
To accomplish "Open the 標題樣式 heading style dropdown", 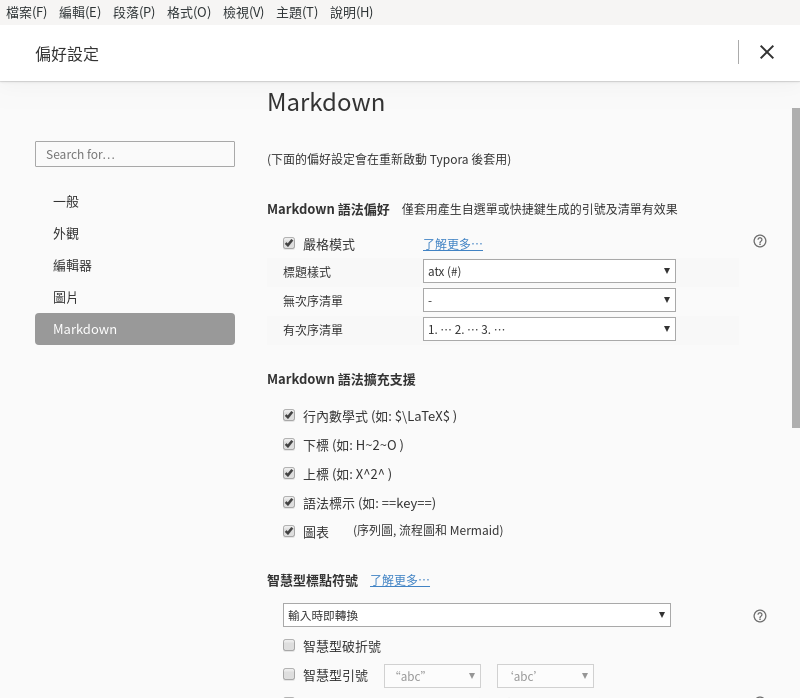I will (549, 270).
